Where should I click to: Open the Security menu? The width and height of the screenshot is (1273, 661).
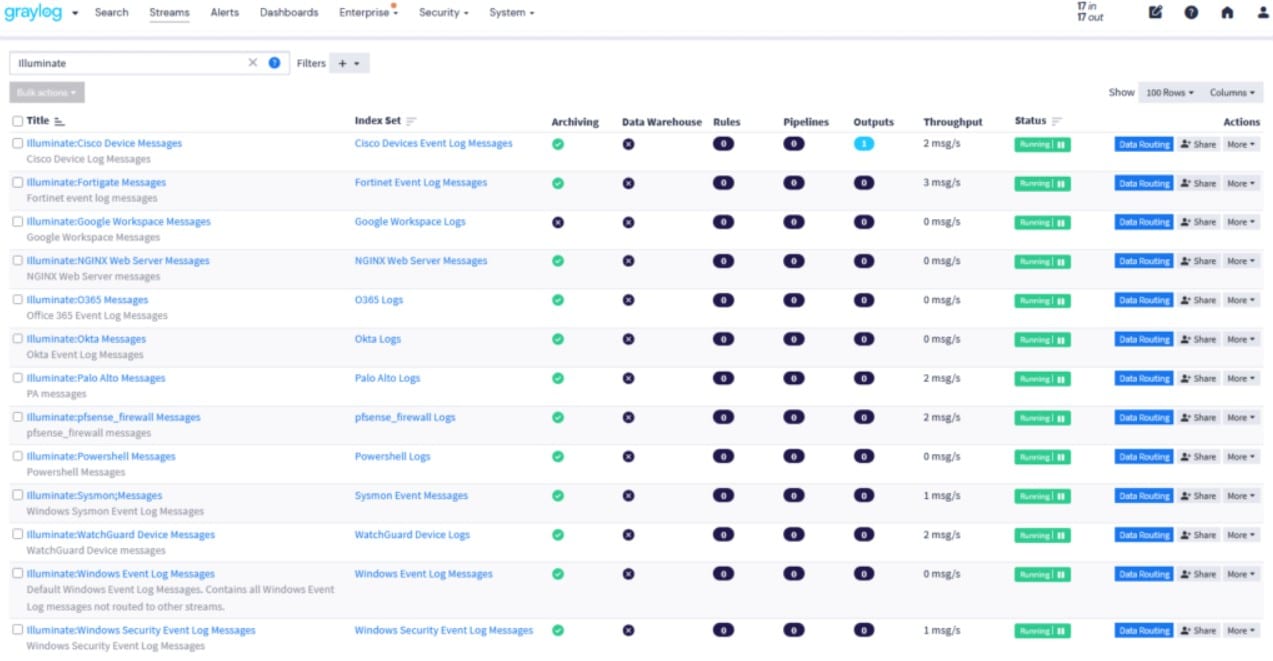[x=444, y=13]
